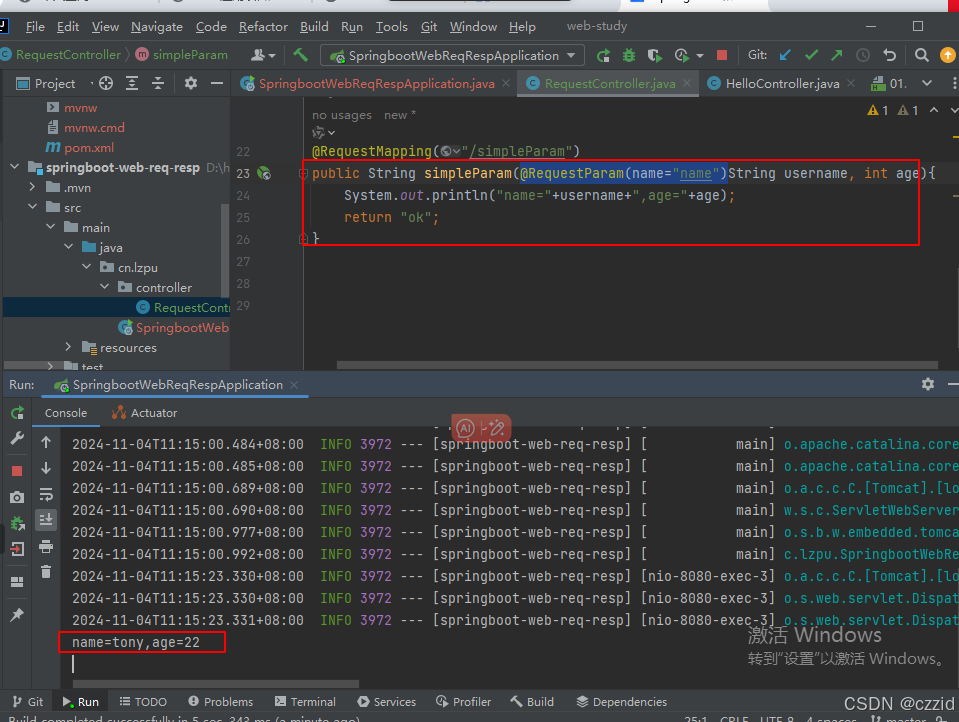Viewport: 959px width, 722px height.
Task: Click scroll down arrow in console
Action: pyautogui.click(x=46, y=468)
